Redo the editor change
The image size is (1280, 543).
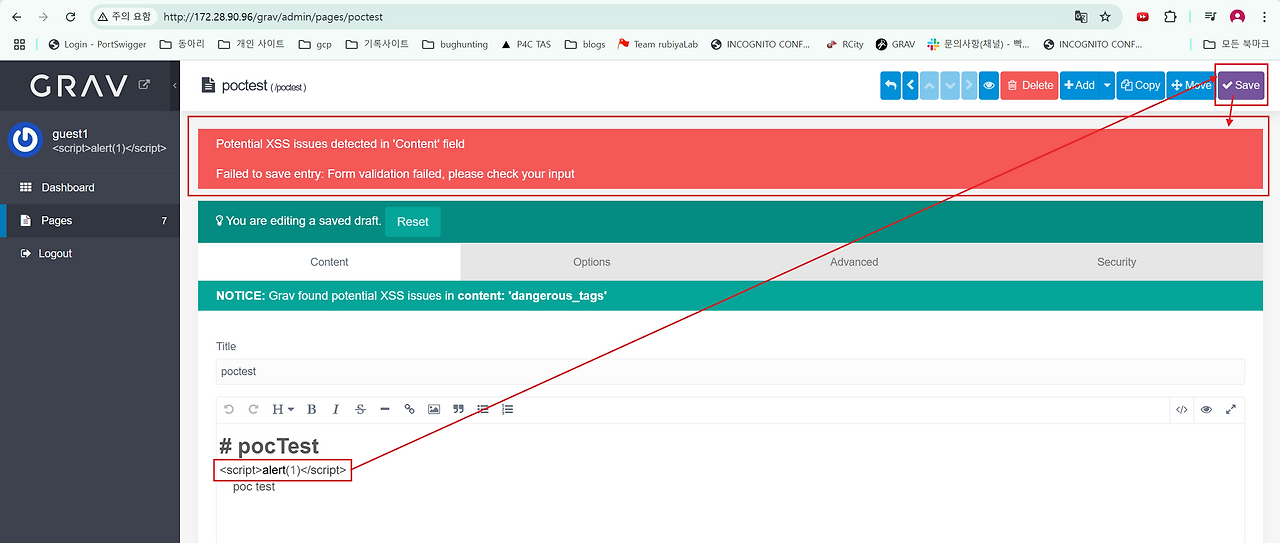point(253,409)
